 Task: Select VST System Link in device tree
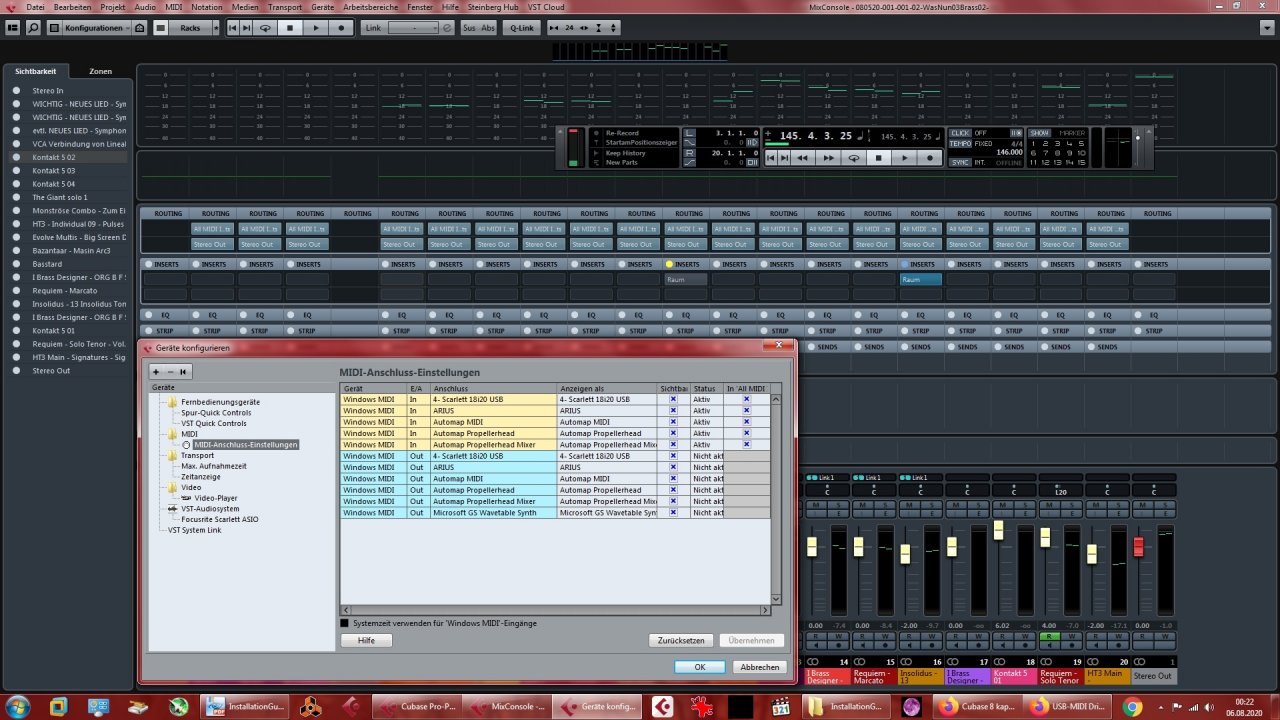[194, 530]
